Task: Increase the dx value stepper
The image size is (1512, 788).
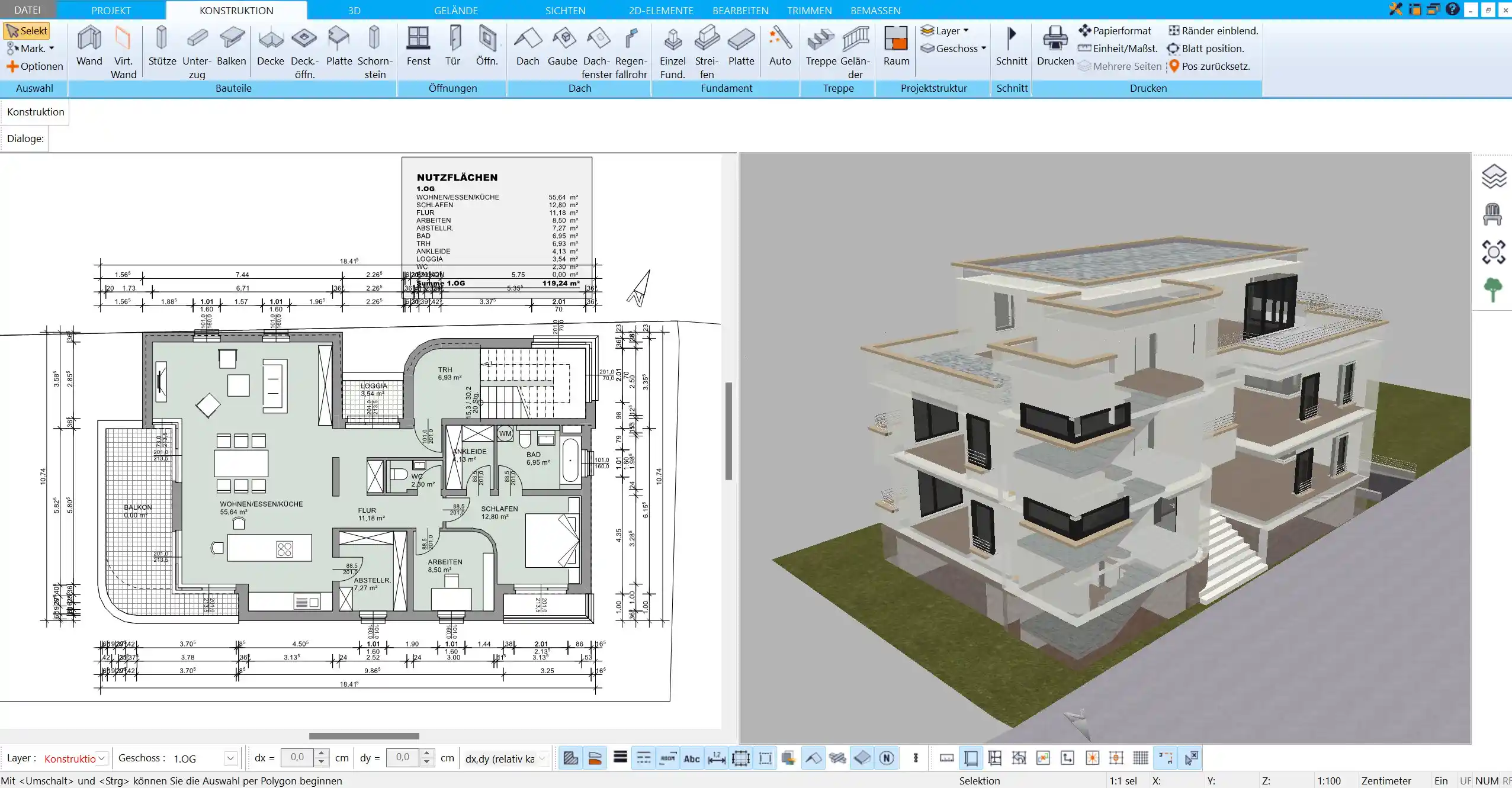Action: pyautogui.click(x=322, y=754)
